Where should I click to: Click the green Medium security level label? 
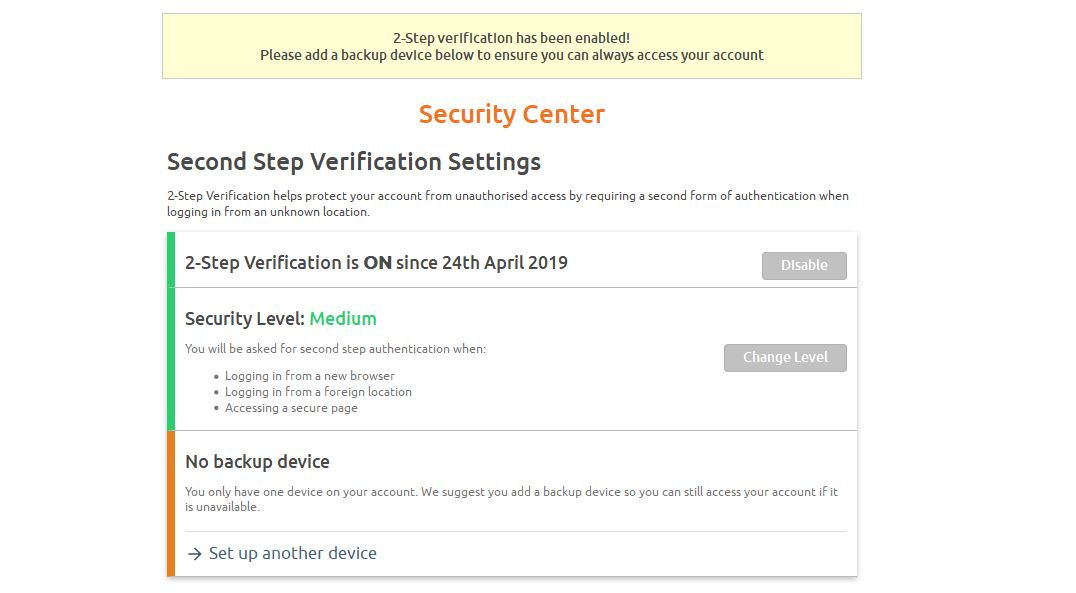click(x=343, y=319)
